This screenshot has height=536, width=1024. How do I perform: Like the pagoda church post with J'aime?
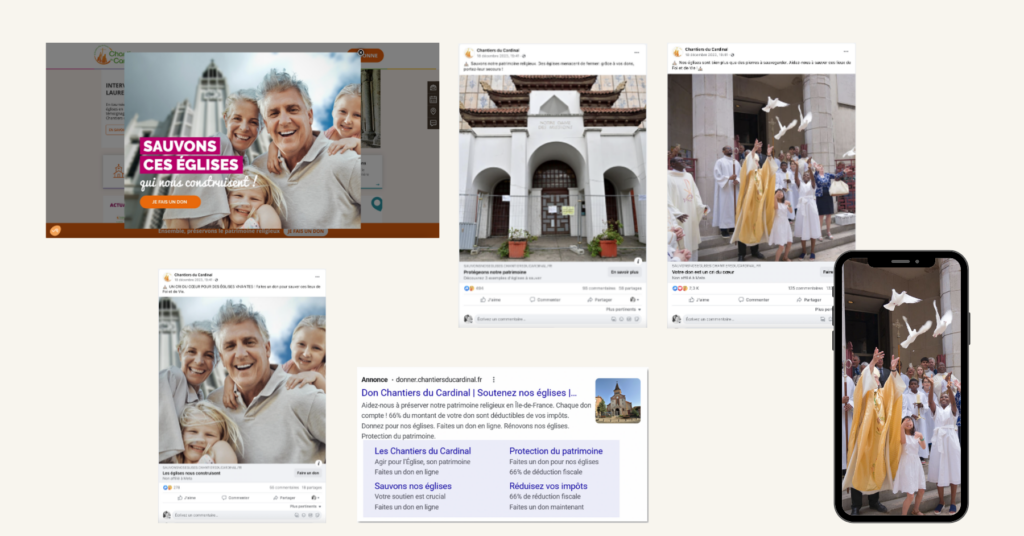point(491,299)
